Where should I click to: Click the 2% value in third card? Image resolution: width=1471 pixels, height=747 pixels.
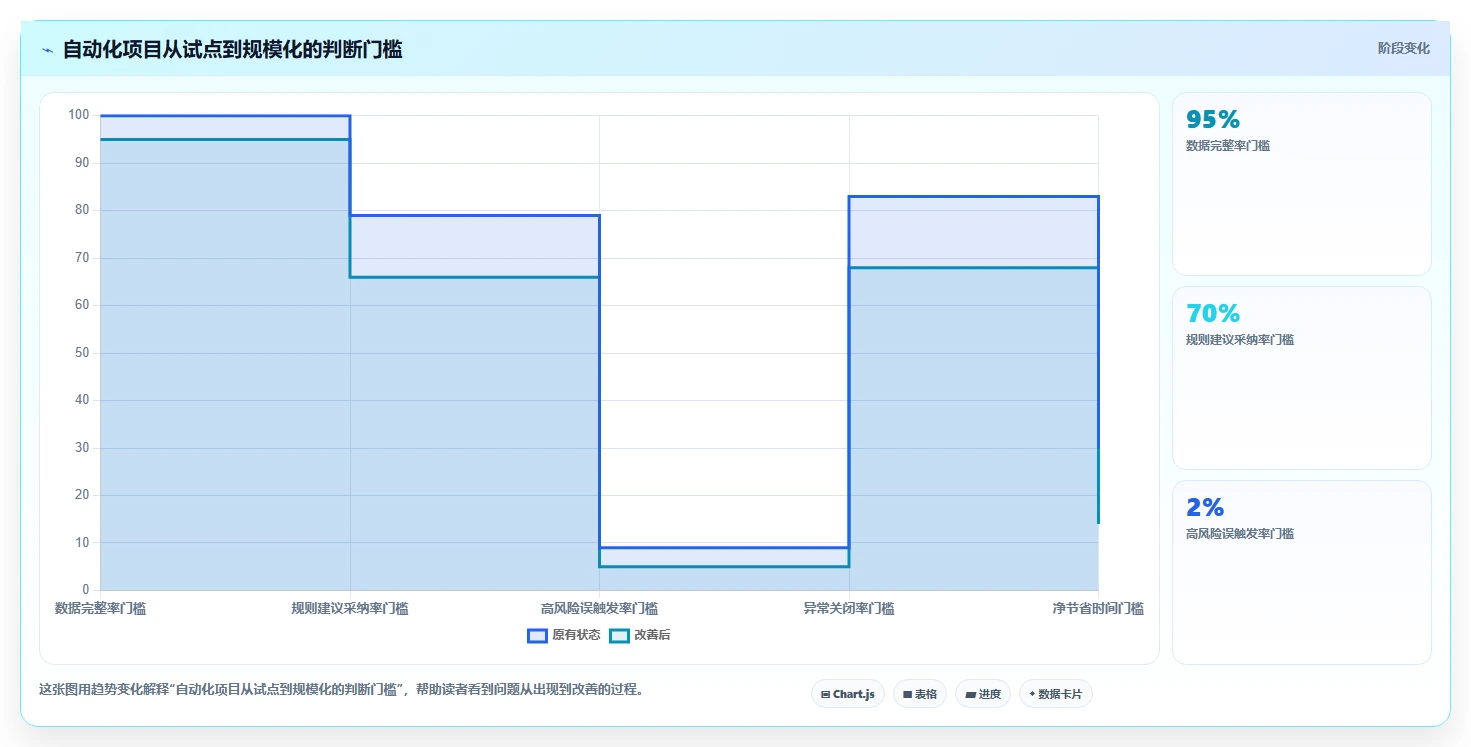(1205, 508)
